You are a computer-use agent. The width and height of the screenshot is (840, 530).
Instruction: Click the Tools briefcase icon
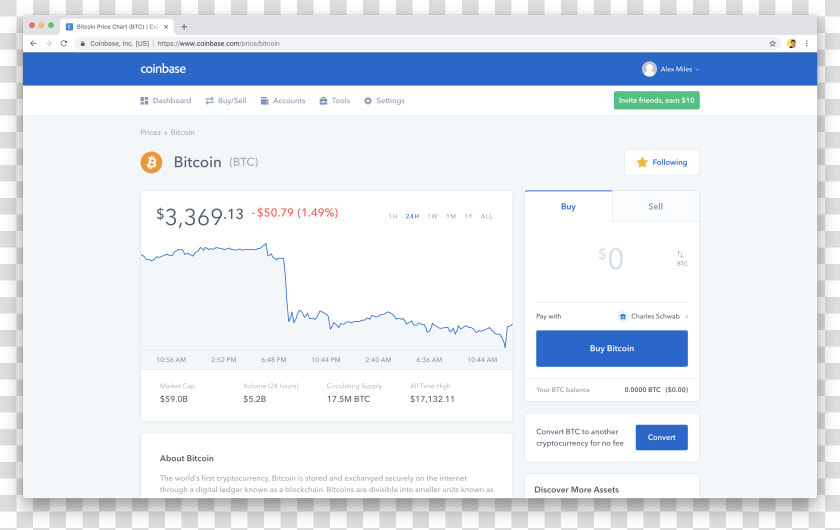[x=324, y=101]
